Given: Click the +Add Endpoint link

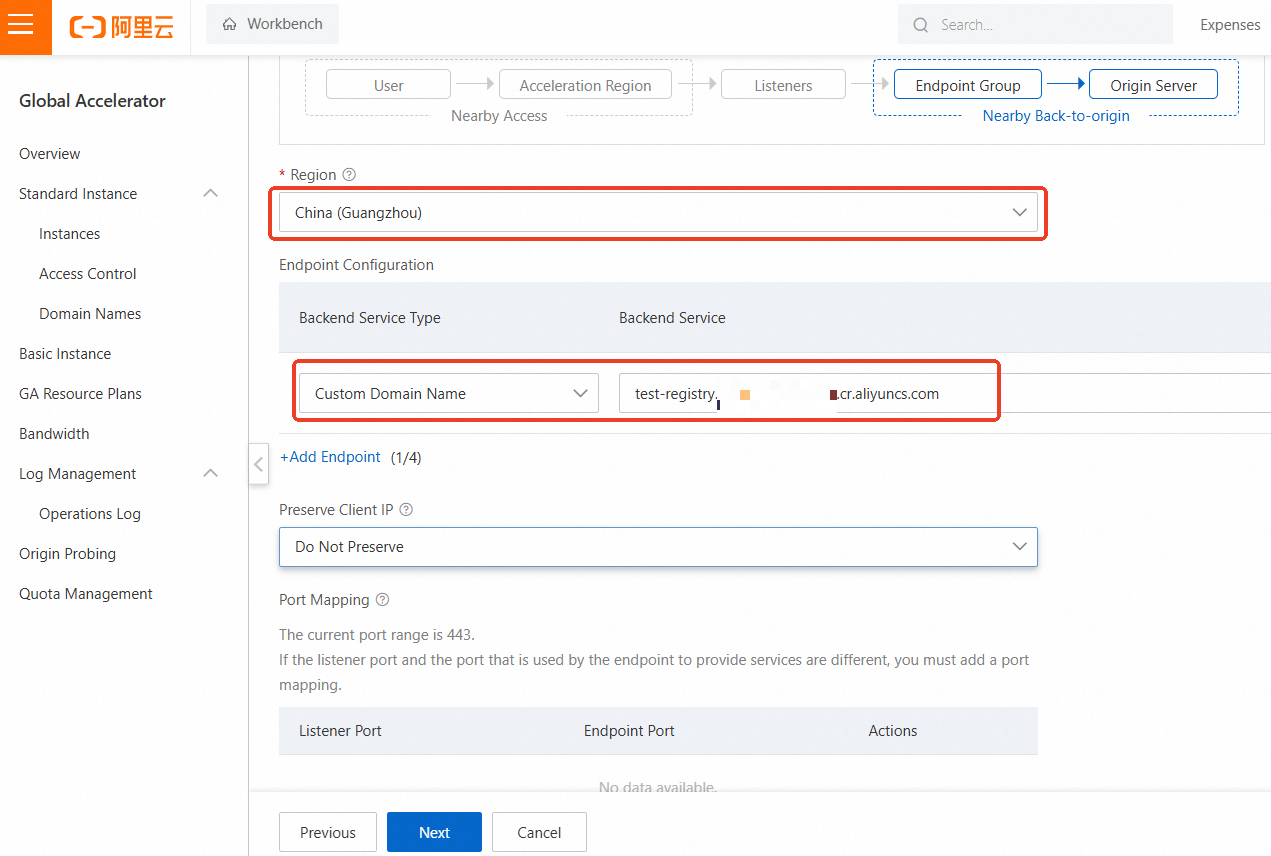Looking at the screenshot, I should point(330,457).
